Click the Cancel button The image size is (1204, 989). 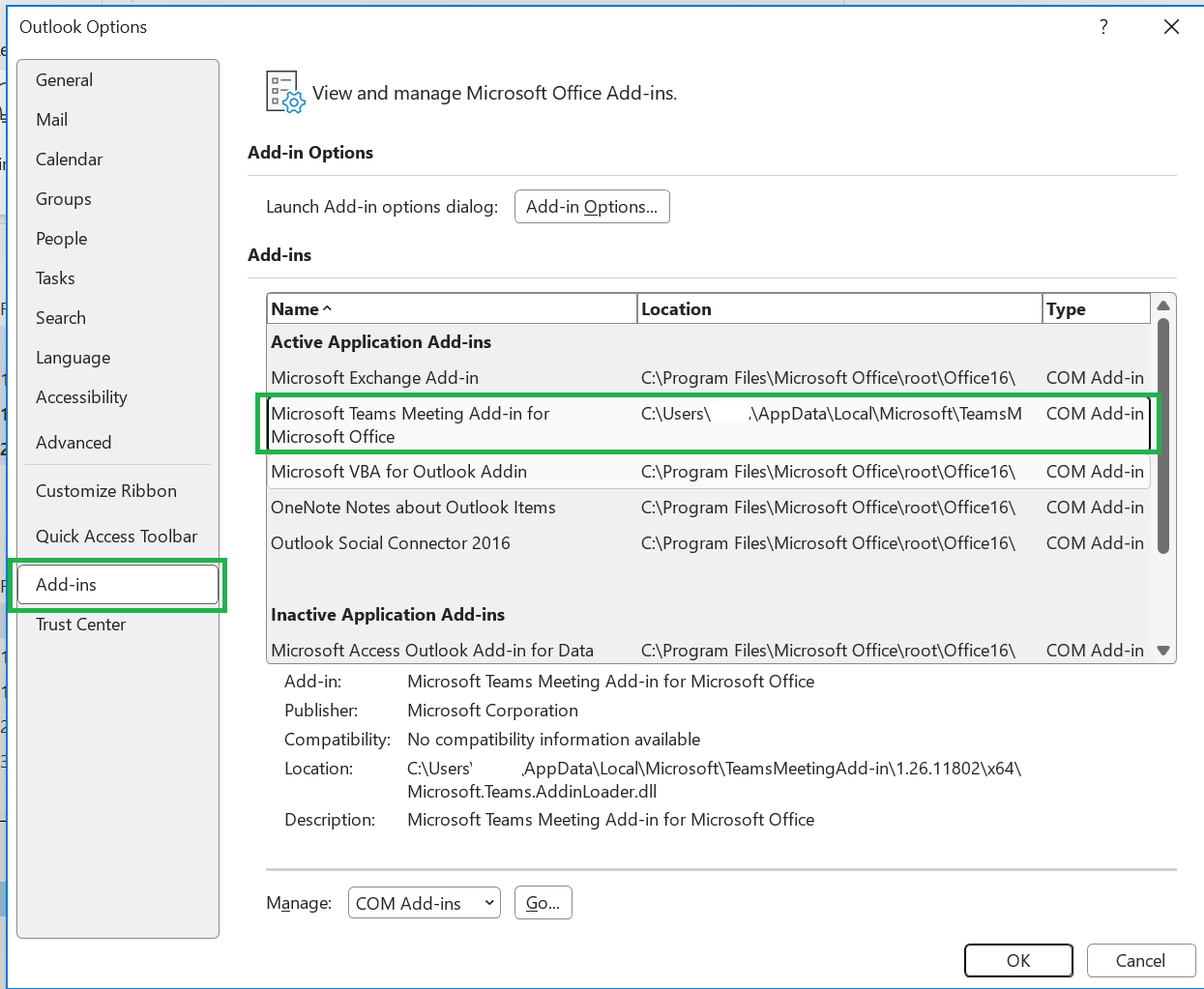(1140, 961)
